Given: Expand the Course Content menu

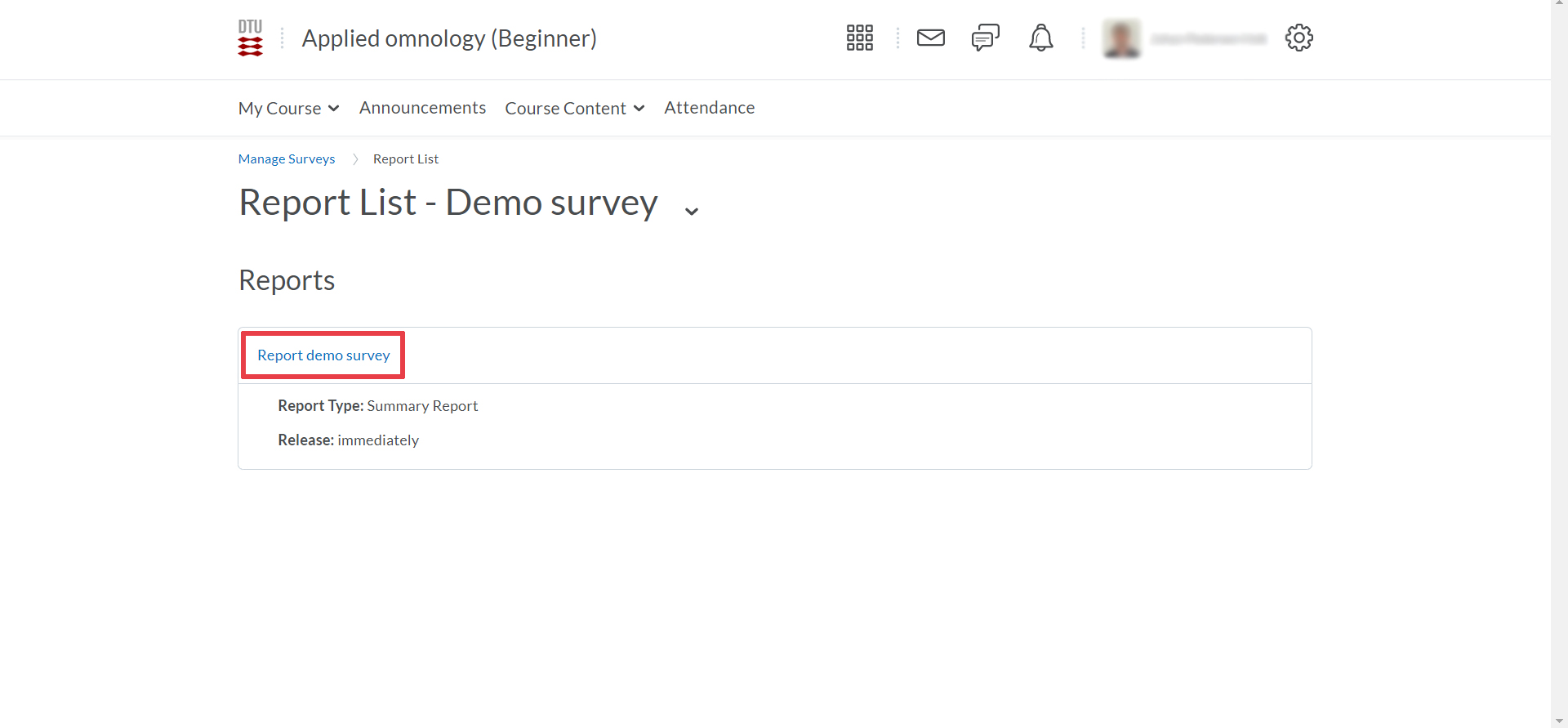Looking at the screenshot, I should tap(574, 108).
